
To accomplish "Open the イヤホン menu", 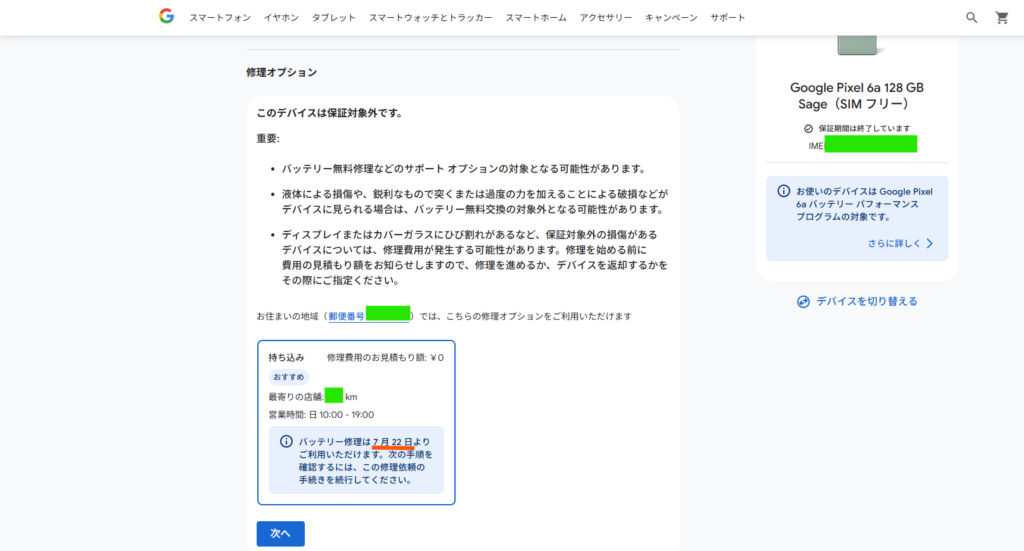I will coord(281,18).
